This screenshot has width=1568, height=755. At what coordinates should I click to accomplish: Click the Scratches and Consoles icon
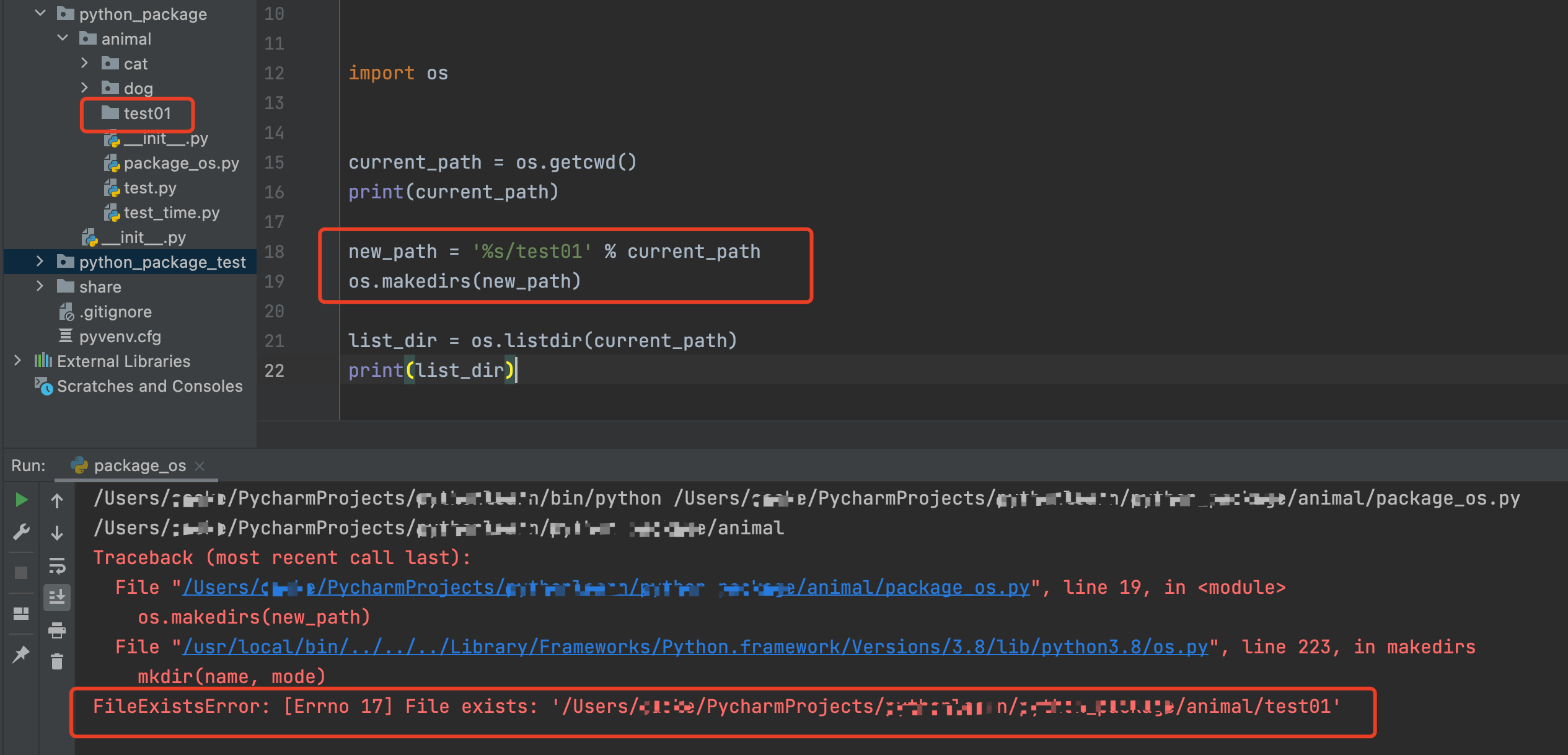point(43,386)
